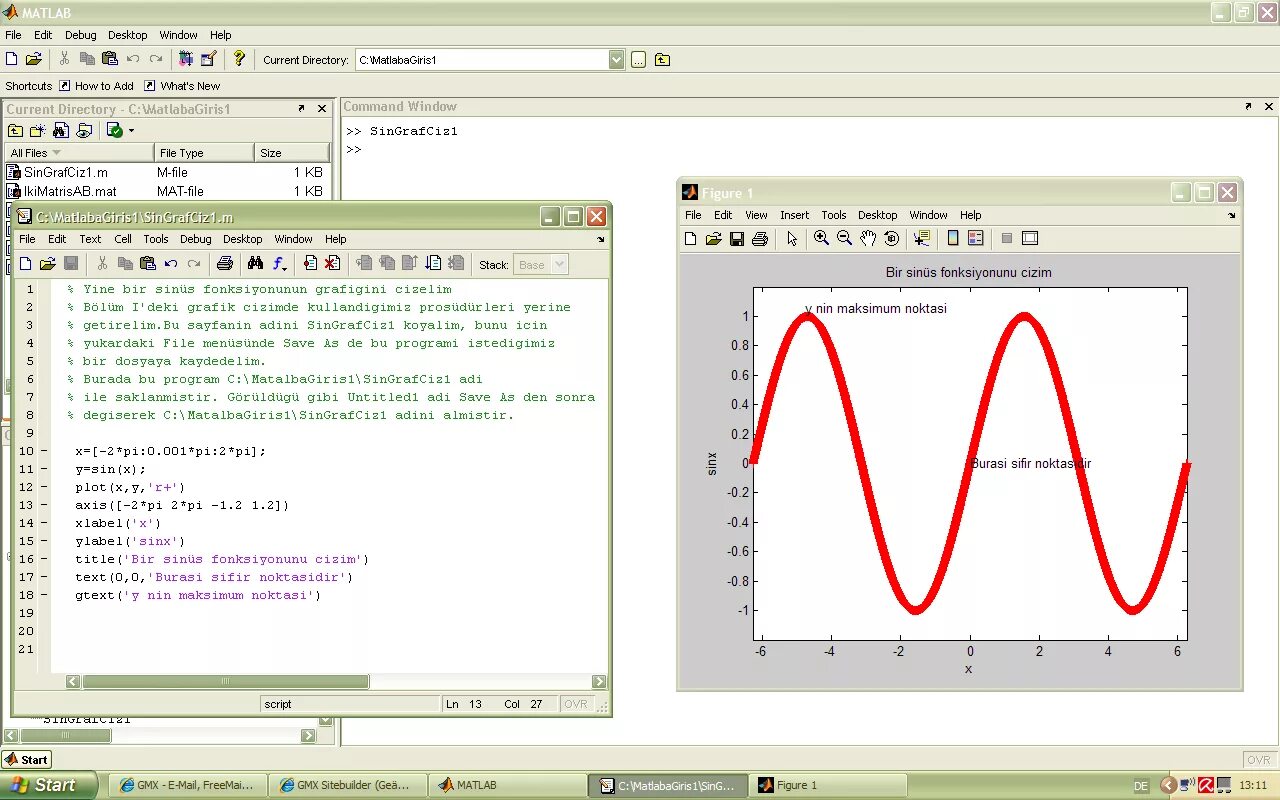This screenshot has height=800, width=1280.
Task: Click Find Files binoculars in Current Directory panel
Action: [x=61, y=130]
